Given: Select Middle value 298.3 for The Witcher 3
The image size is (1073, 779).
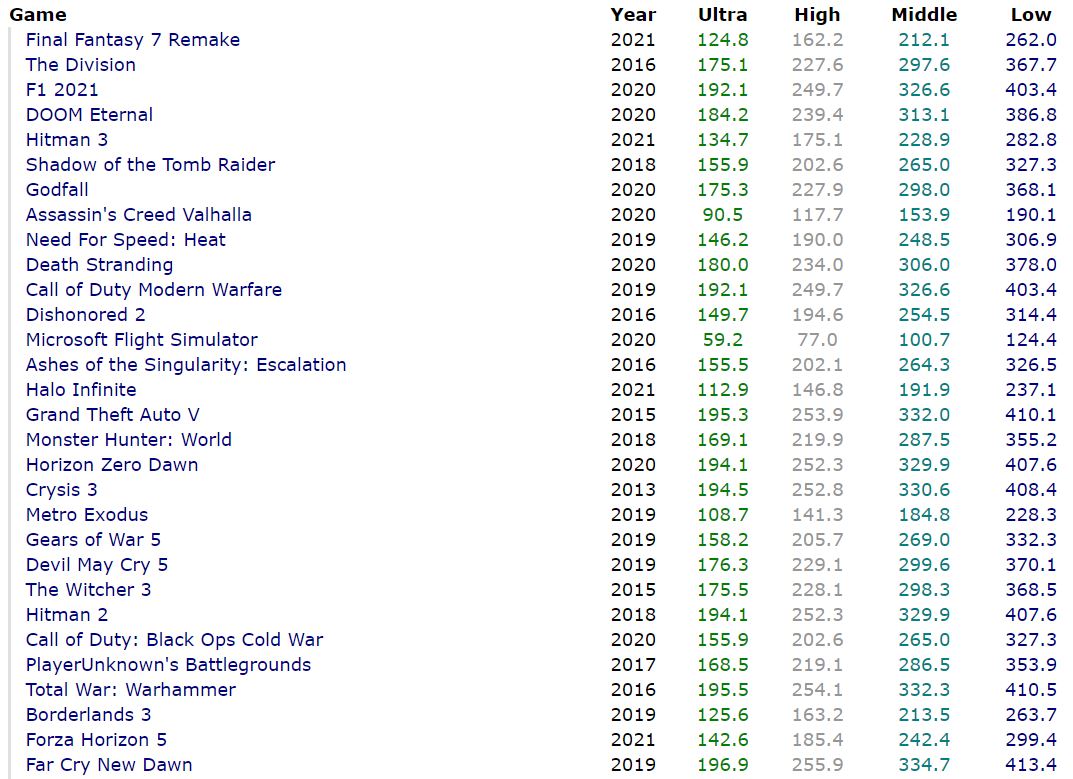Looking at the screenshot, I should pos(924,590).
